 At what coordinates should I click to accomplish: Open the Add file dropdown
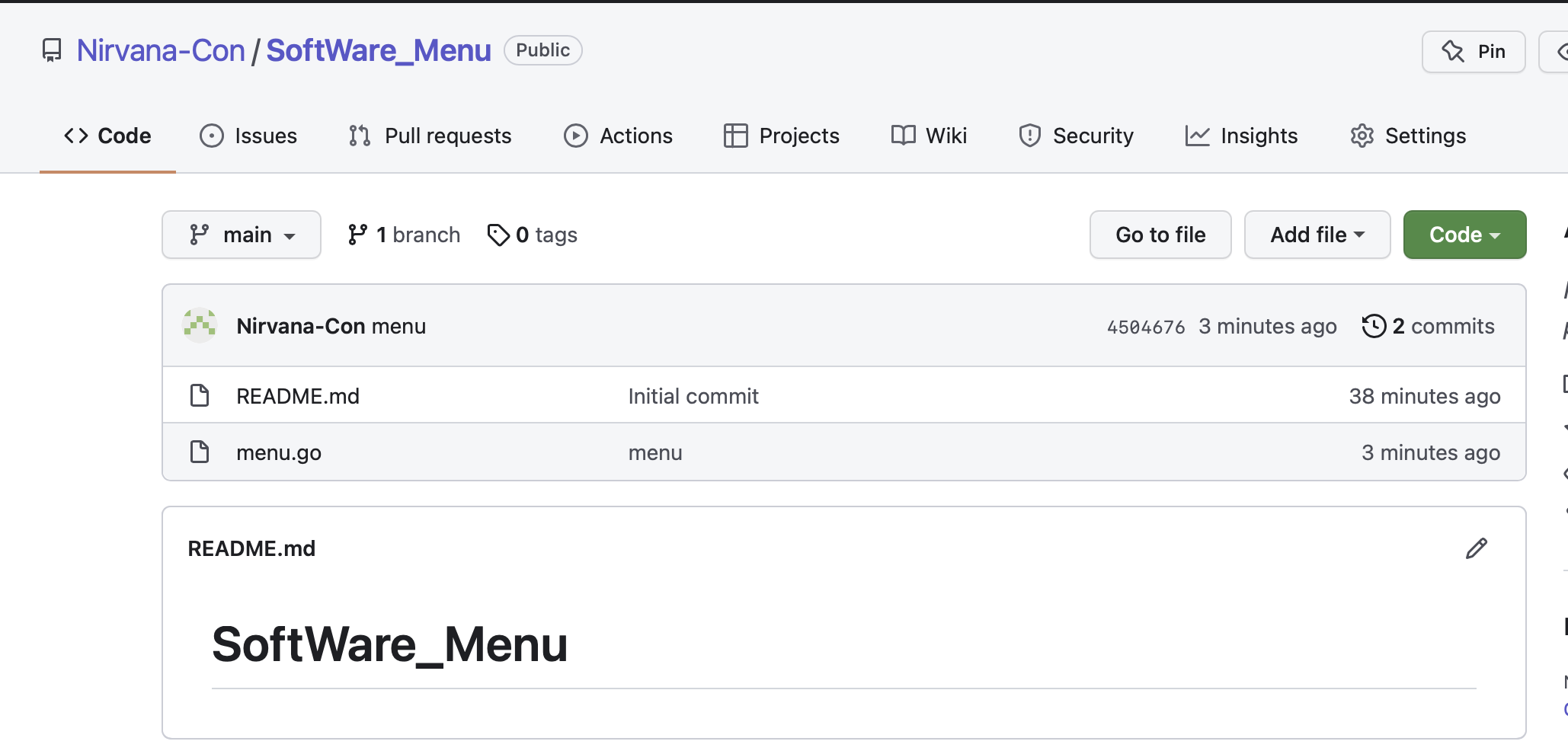tap(1317, 235)
